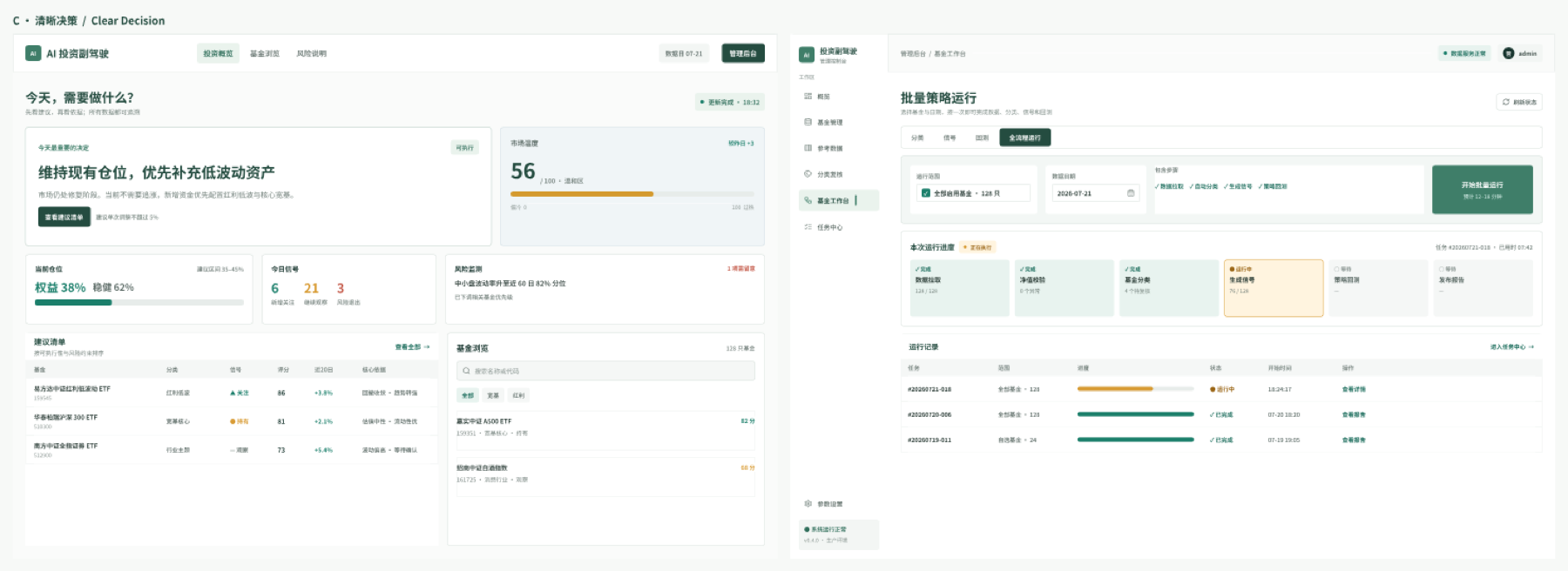
Task: Click the orange 持有 signal dot in 300 ETF row
Action: [x=233, y=421]
